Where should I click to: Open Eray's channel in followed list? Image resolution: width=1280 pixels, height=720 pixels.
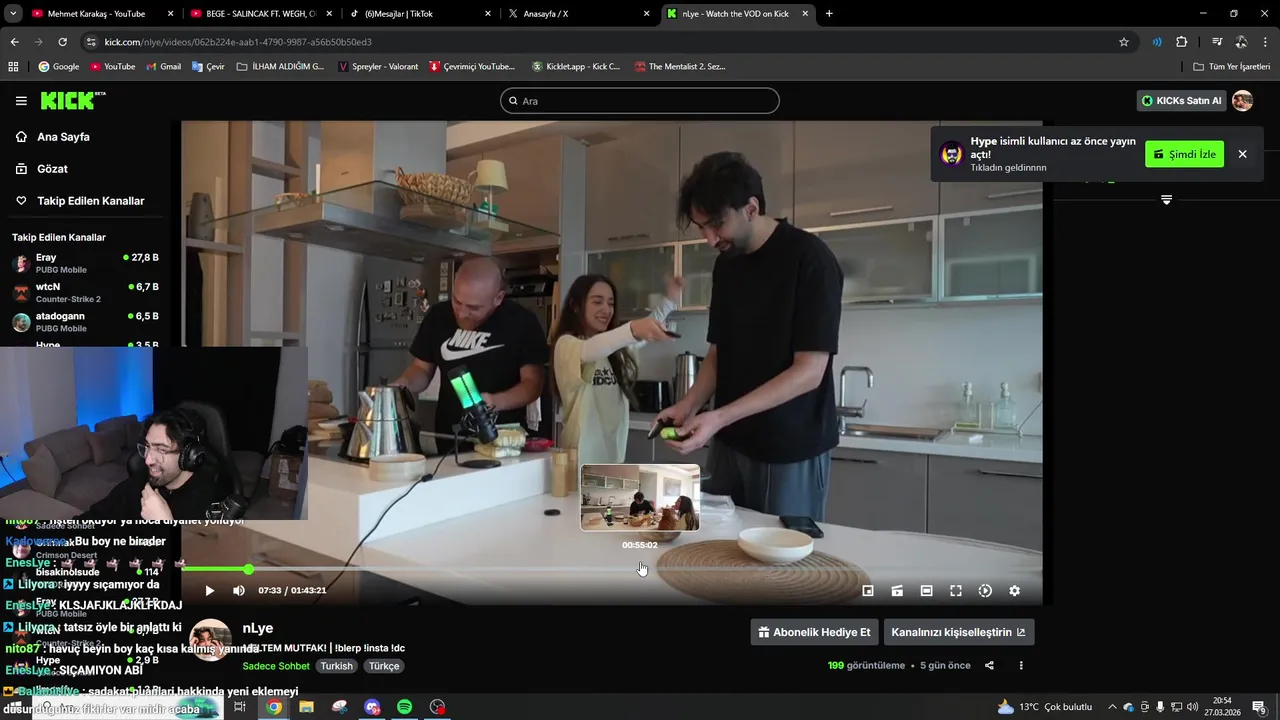coord(85,263)
